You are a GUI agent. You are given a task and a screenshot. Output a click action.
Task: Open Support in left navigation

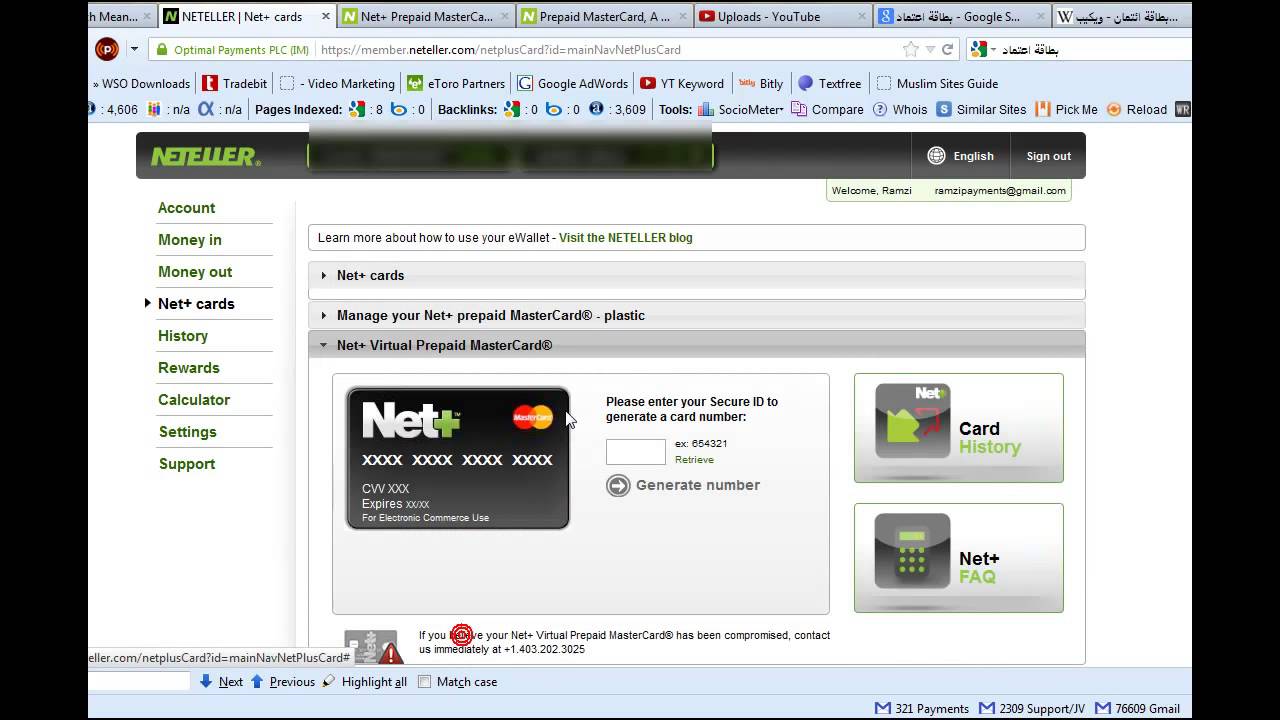click(187, 464)
